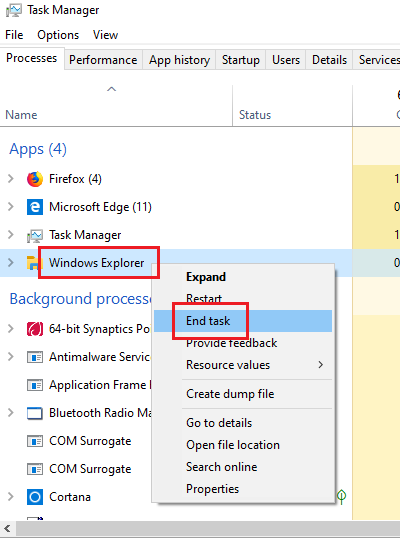Click the horizontal scrollbar track

(x=208, y=528)
